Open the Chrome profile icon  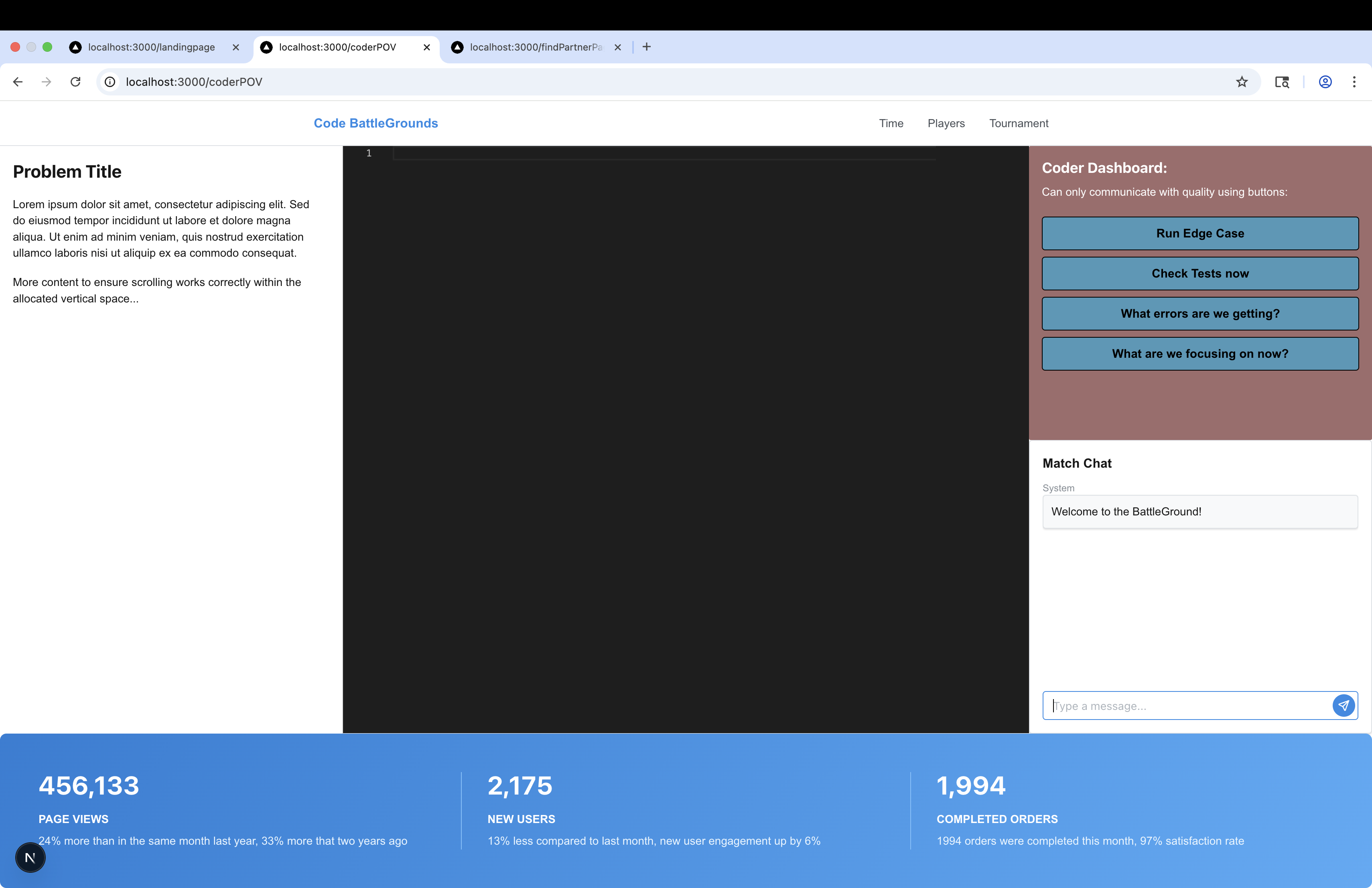click(1325, 82)
